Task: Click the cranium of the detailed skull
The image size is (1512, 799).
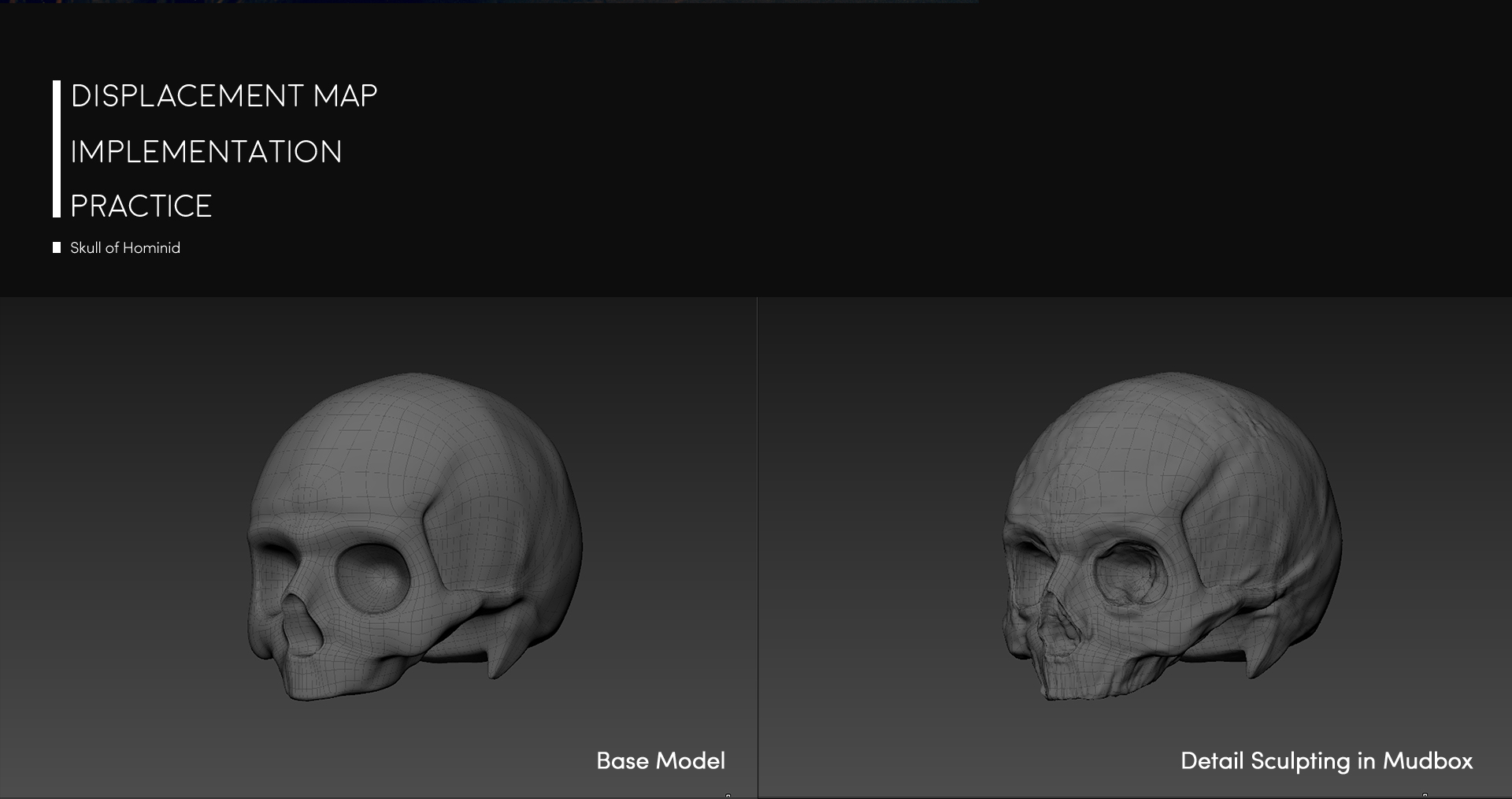Action: (x=1142, y=441)
